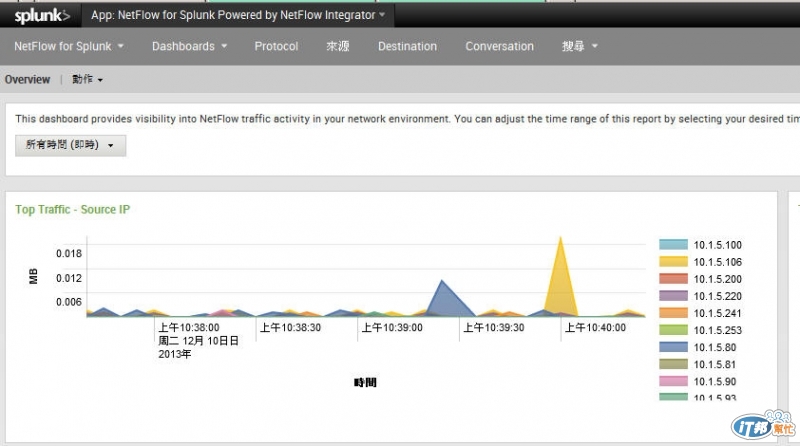Click the green 10.1.5.253 legend swatch

[673, 330]
